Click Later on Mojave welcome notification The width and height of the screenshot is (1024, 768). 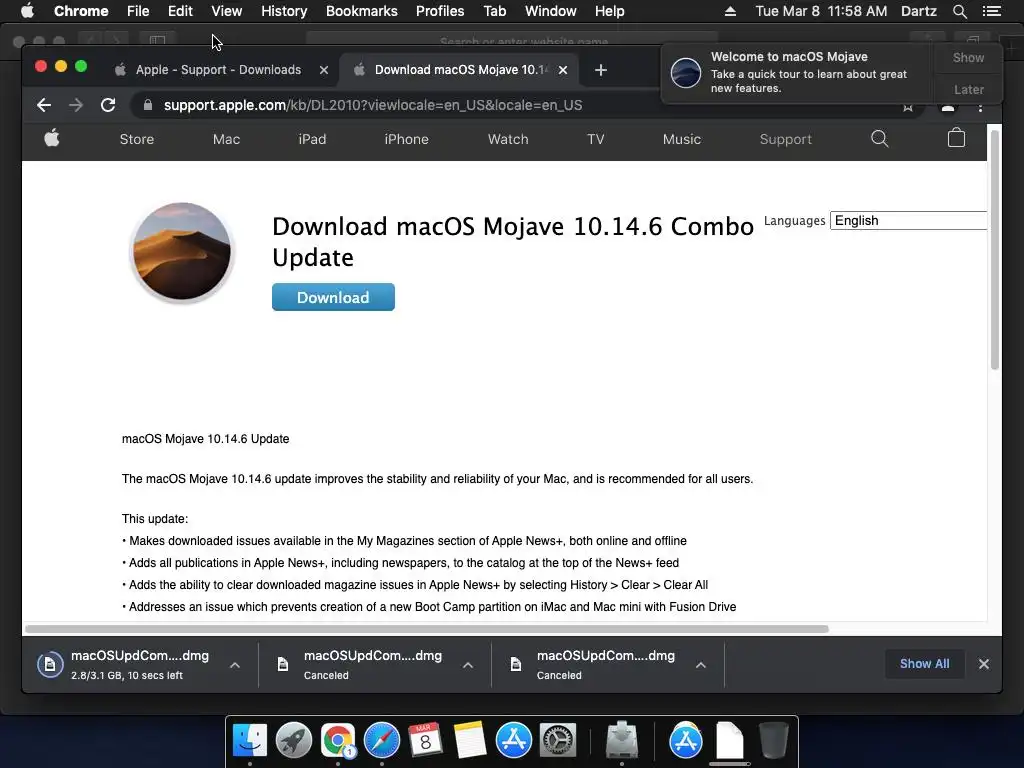click(x=968, y=89)
